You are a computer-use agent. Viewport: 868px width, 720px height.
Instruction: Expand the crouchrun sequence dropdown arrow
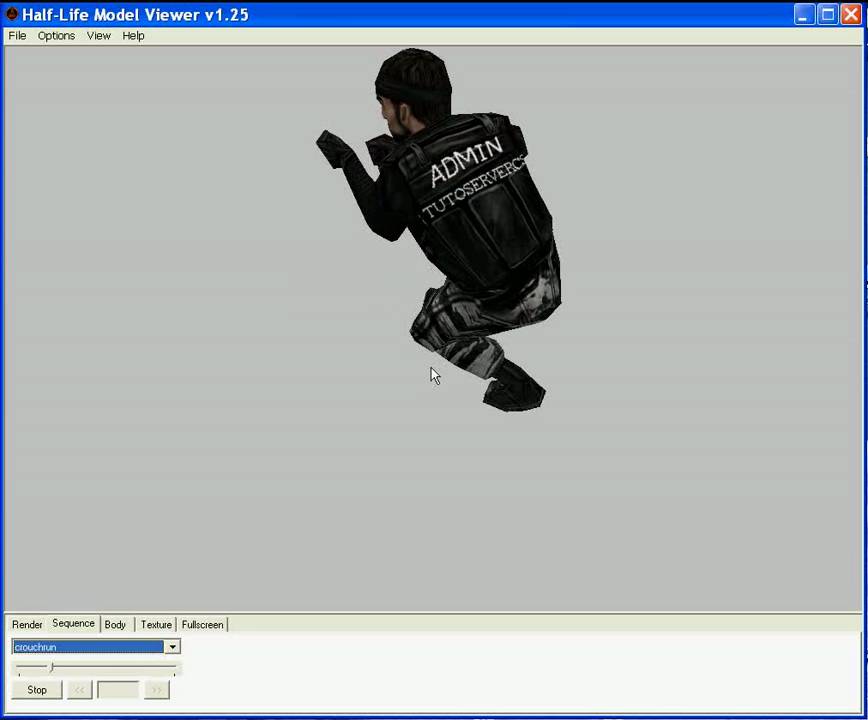(173, 646)
